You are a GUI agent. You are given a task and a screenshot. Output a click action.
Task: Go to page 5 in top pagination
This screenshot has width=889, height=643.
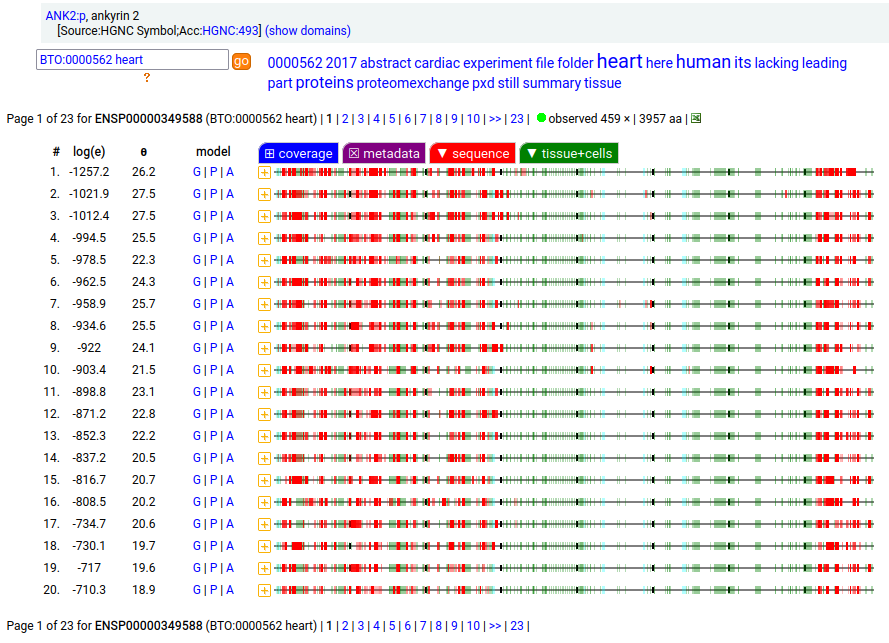pyautogui.click(x=392, y=119)
